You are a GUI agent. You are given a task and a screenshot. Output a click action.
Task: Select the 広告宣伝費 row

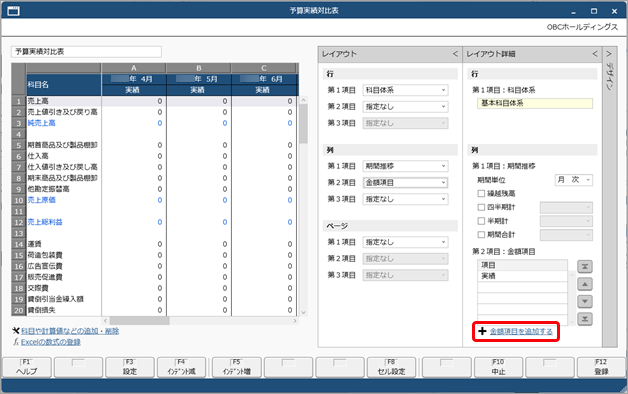(155, 266)
